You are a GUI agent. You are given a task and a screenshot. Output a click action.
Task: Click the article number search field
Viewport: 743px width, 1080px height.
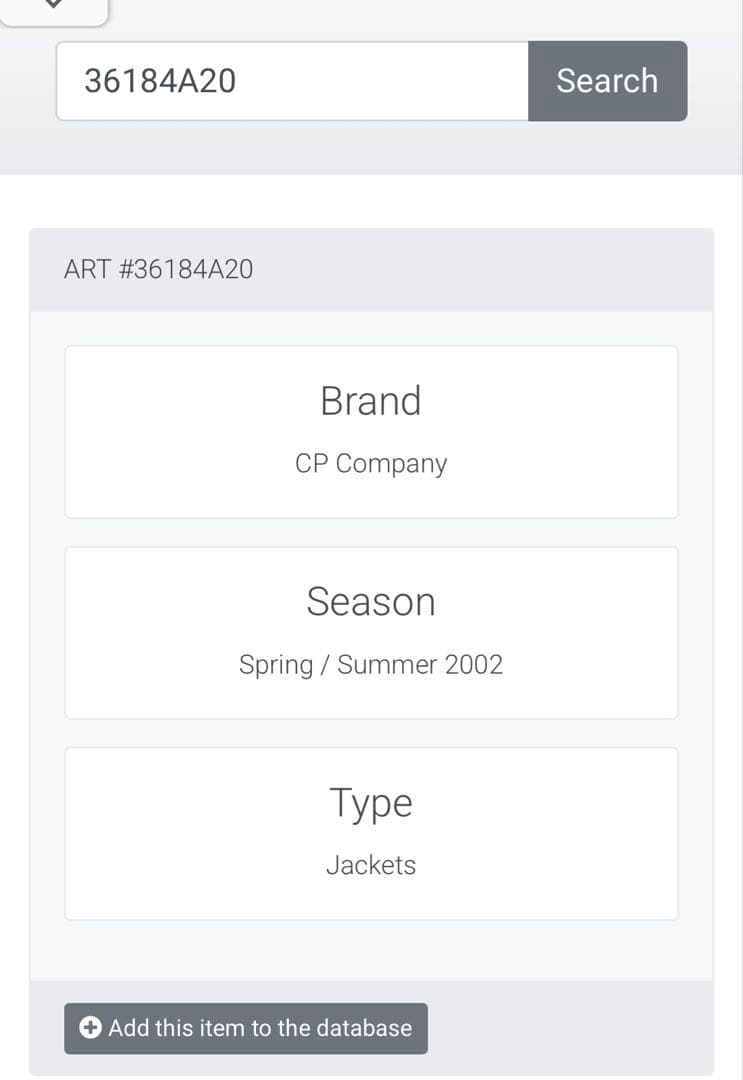point(292,81)
